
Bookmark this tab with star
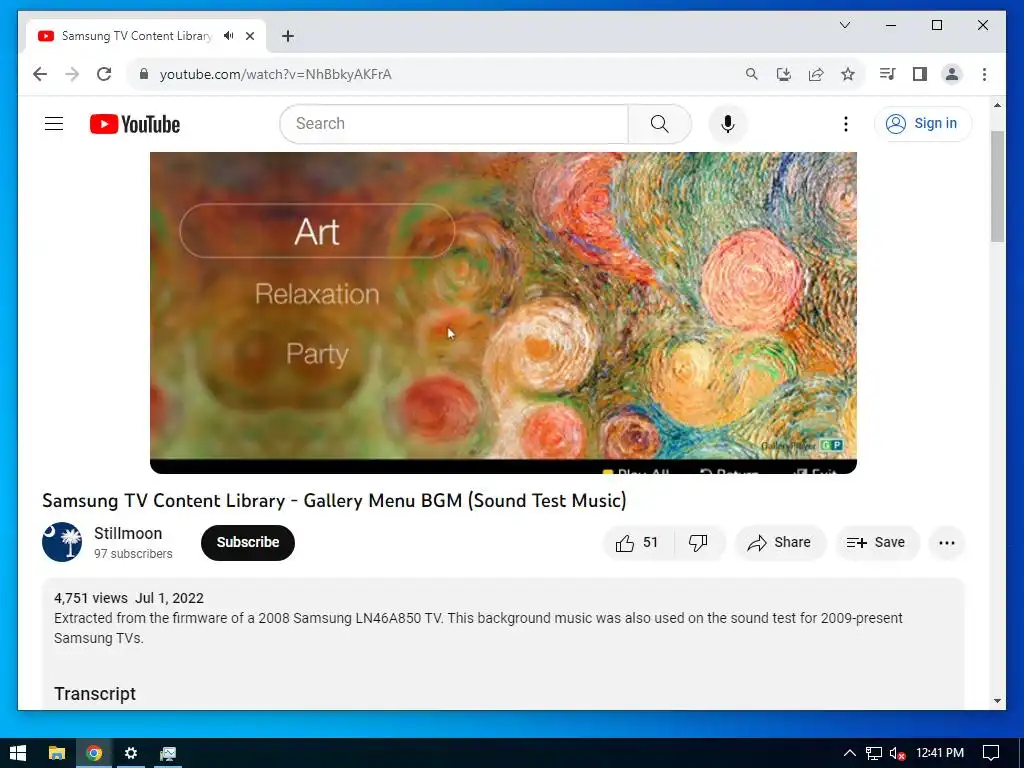coord(848,74)
